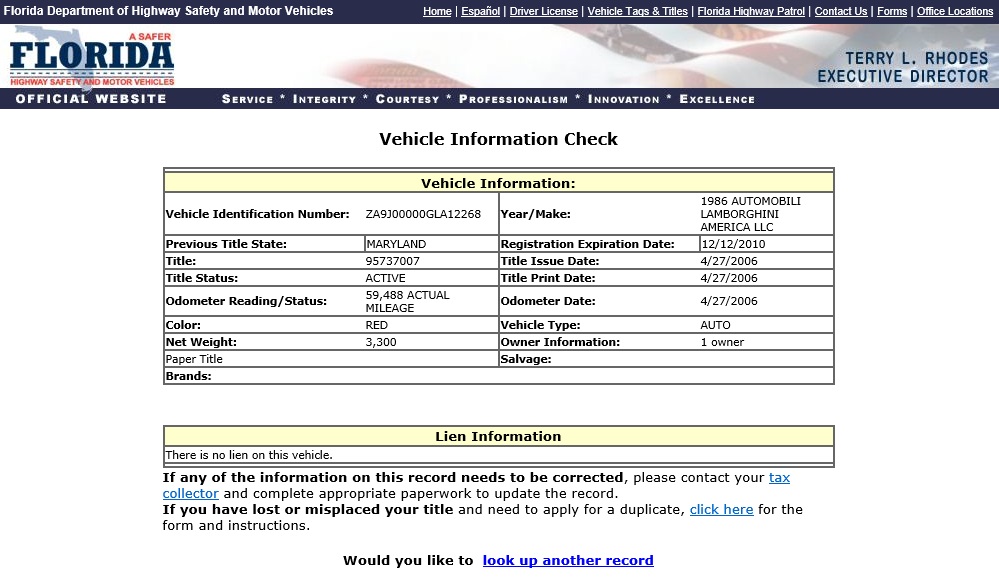Look up another record link
Viewport: 999px width, 578px height.
coord(568,561)
